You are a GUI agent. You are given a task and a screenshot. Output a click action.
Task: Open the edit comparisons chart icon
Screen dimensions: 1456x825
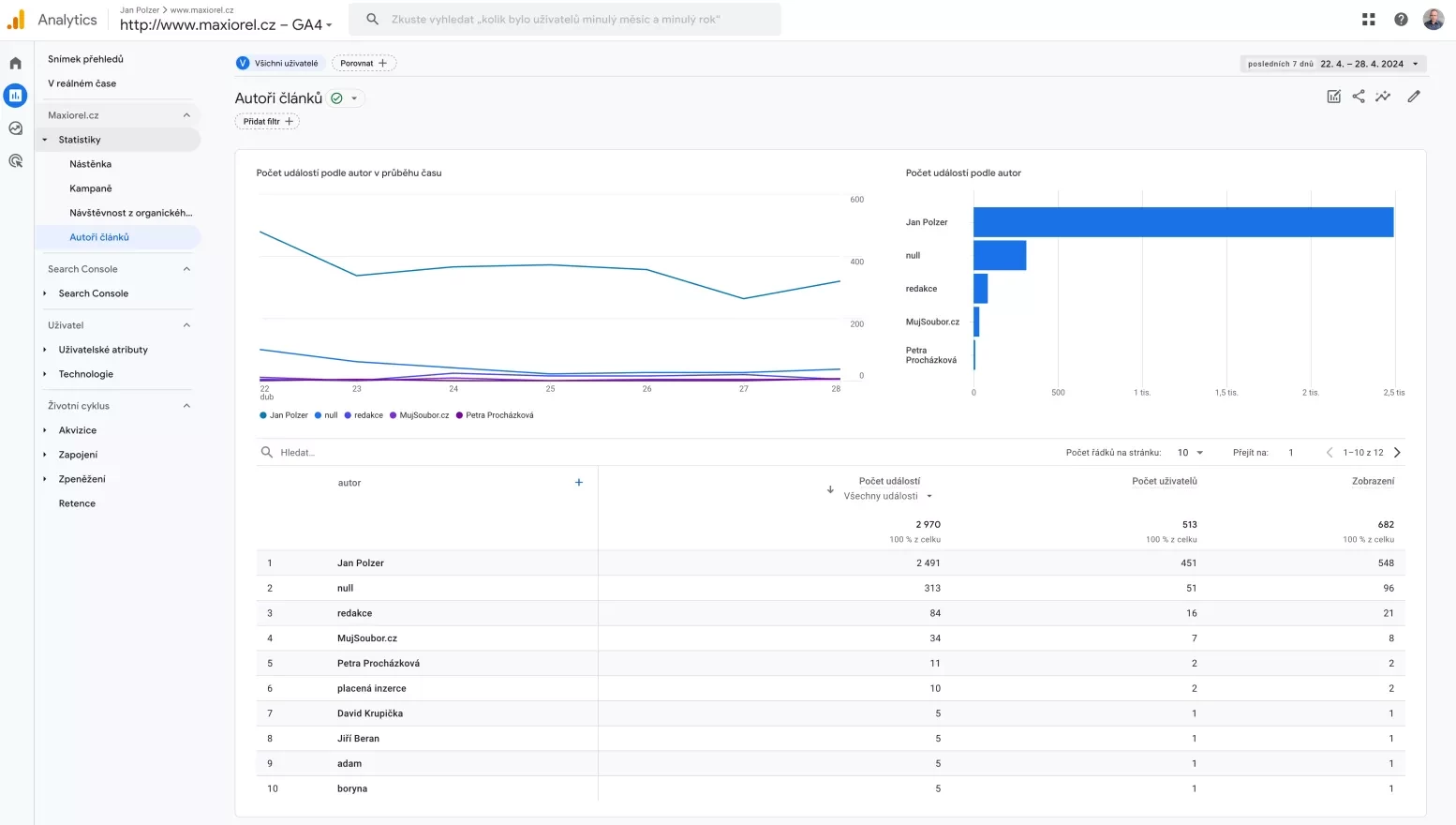[x=1334, y=97]
